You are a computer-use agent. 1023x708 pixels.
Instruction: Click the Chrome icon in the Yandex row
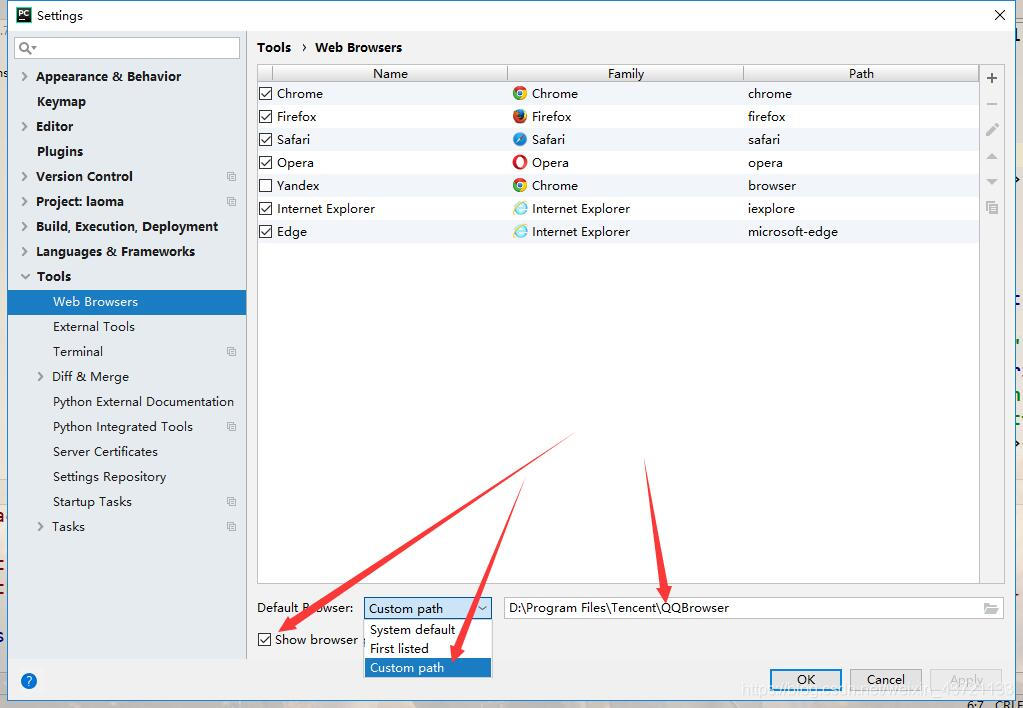coord(519,185)
